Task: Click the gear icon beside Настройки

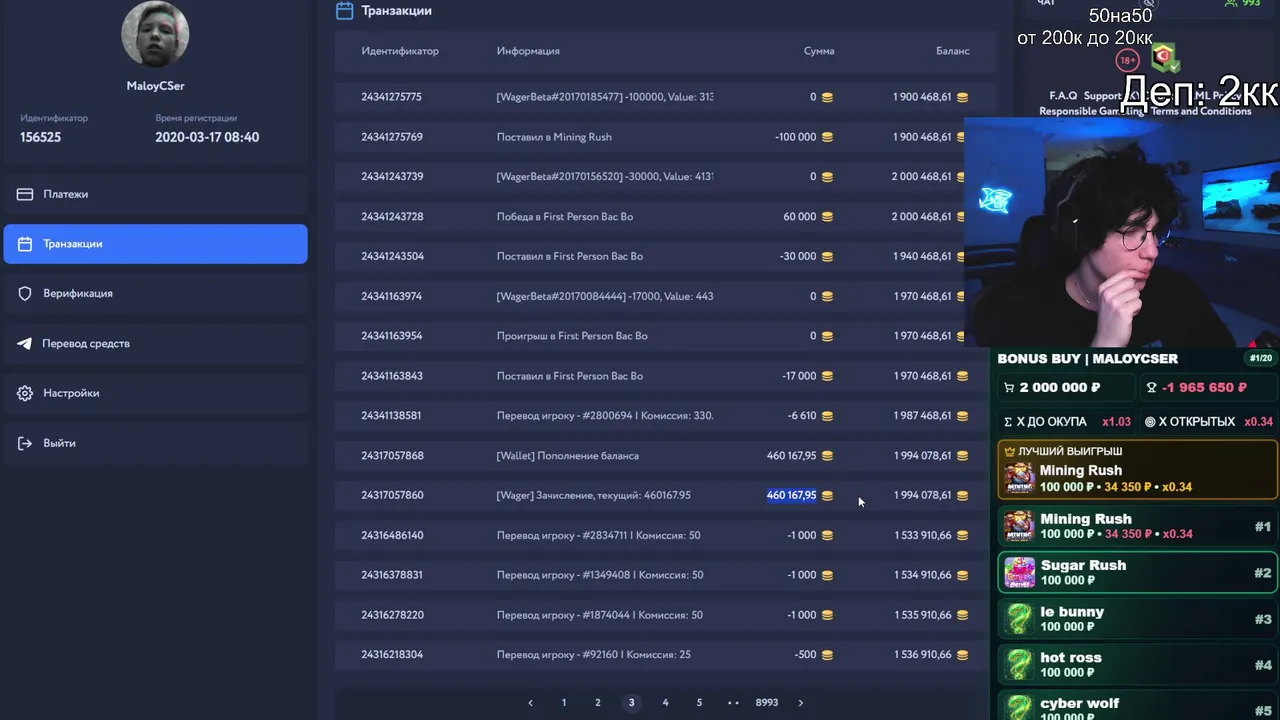Action: click(25, 393)
